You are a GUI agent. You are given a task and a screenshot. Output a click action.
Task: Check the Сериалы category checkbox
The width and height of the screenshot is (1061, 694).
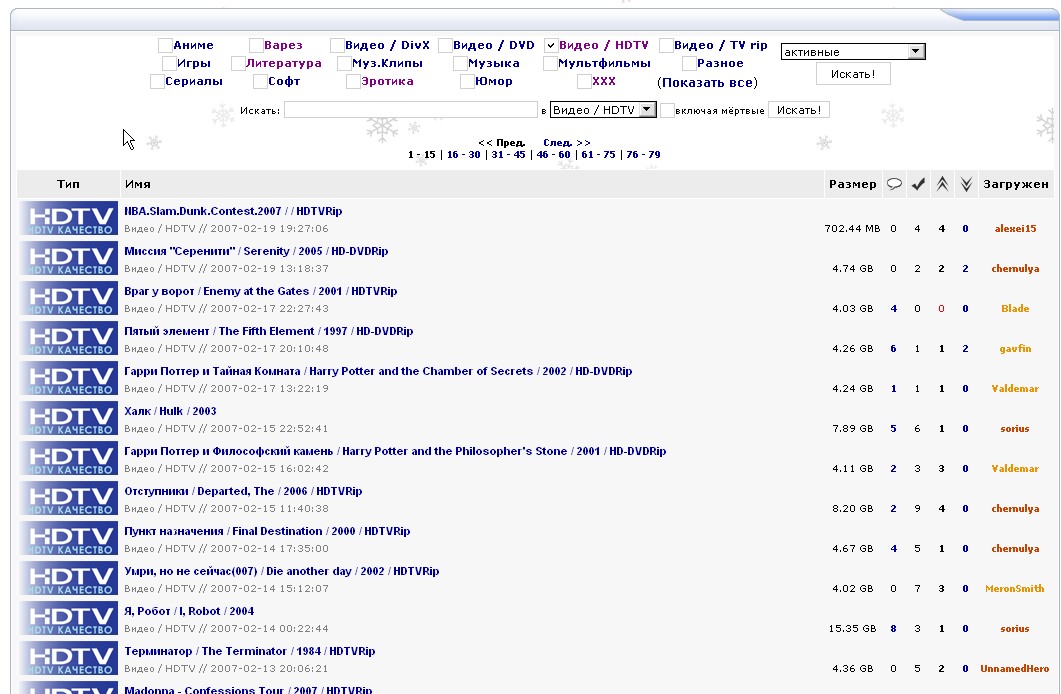coord(157,82)
